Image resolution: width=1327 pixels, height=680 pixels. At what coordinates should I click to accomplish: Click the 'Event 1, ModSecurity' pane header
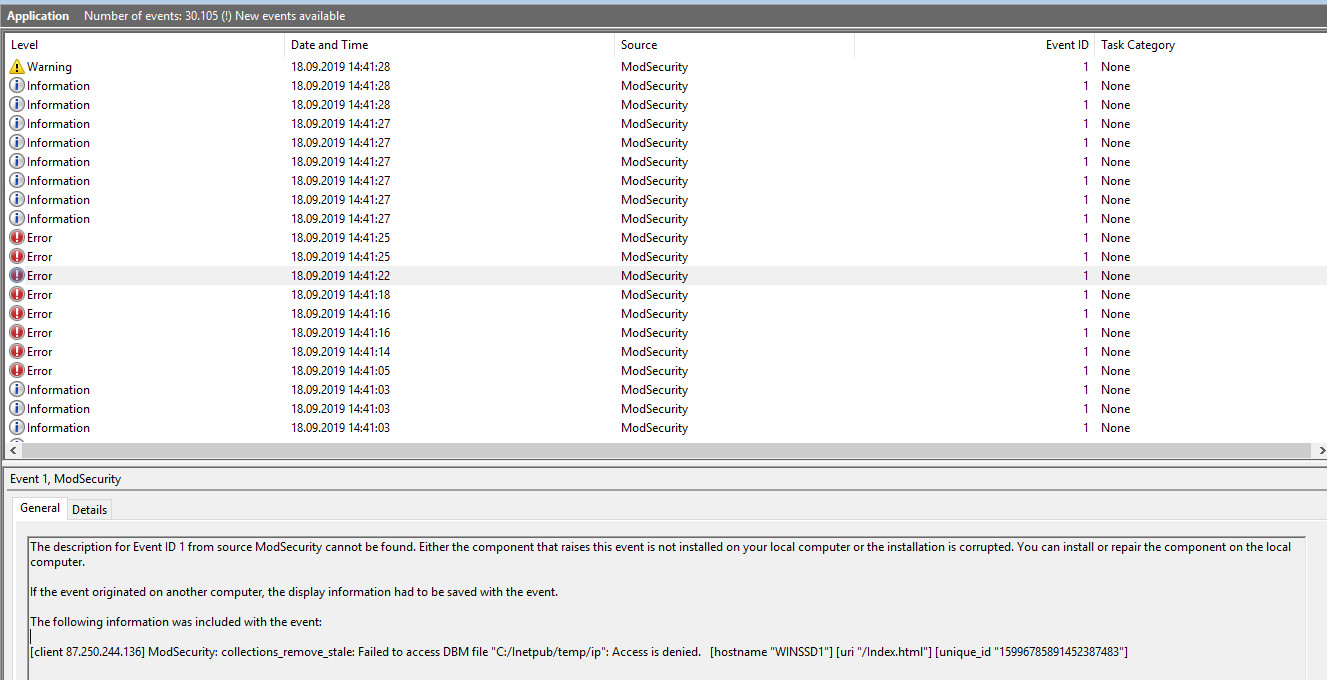pos(66,479)
